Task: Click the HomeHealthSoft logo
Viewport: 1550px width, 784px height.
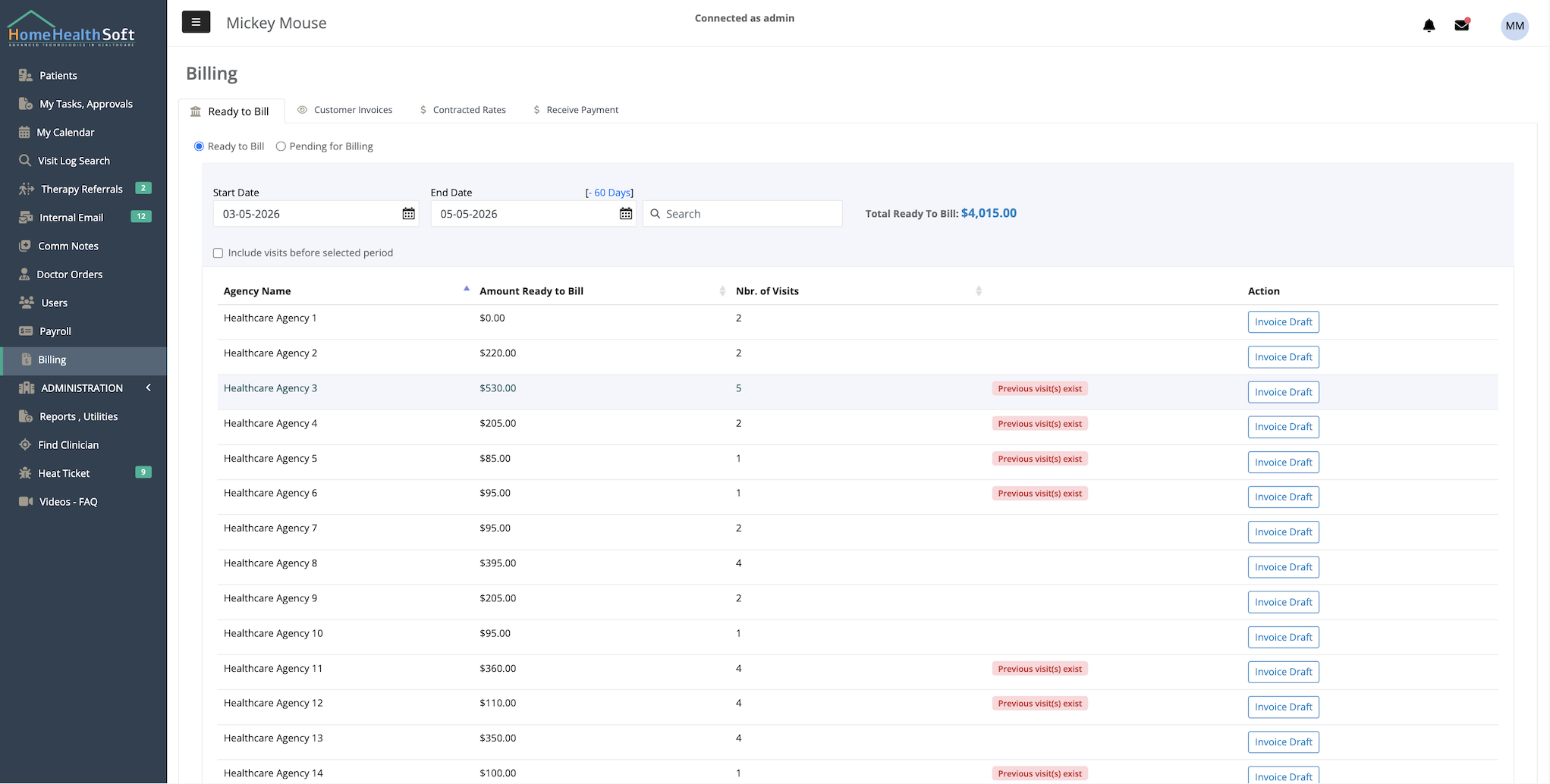Action: (71, 29)
